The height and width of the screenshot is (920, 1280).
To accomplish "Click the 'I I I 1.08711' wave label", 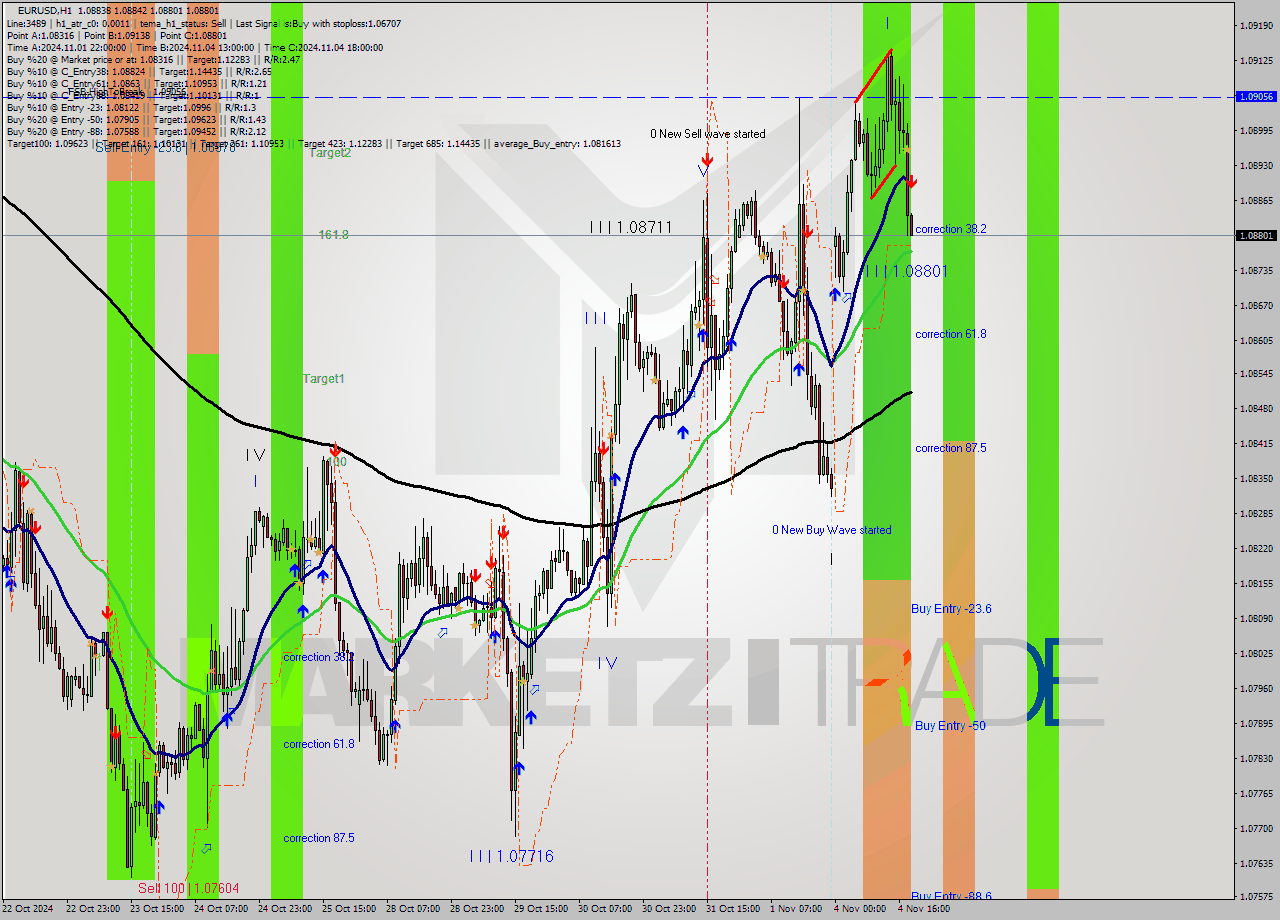I will 630,228.
